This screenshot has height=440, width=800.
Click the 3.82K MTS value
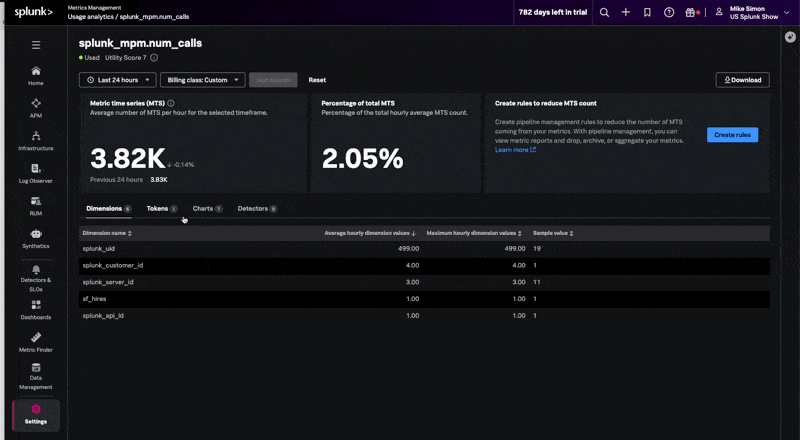click(x=128, y=158)
